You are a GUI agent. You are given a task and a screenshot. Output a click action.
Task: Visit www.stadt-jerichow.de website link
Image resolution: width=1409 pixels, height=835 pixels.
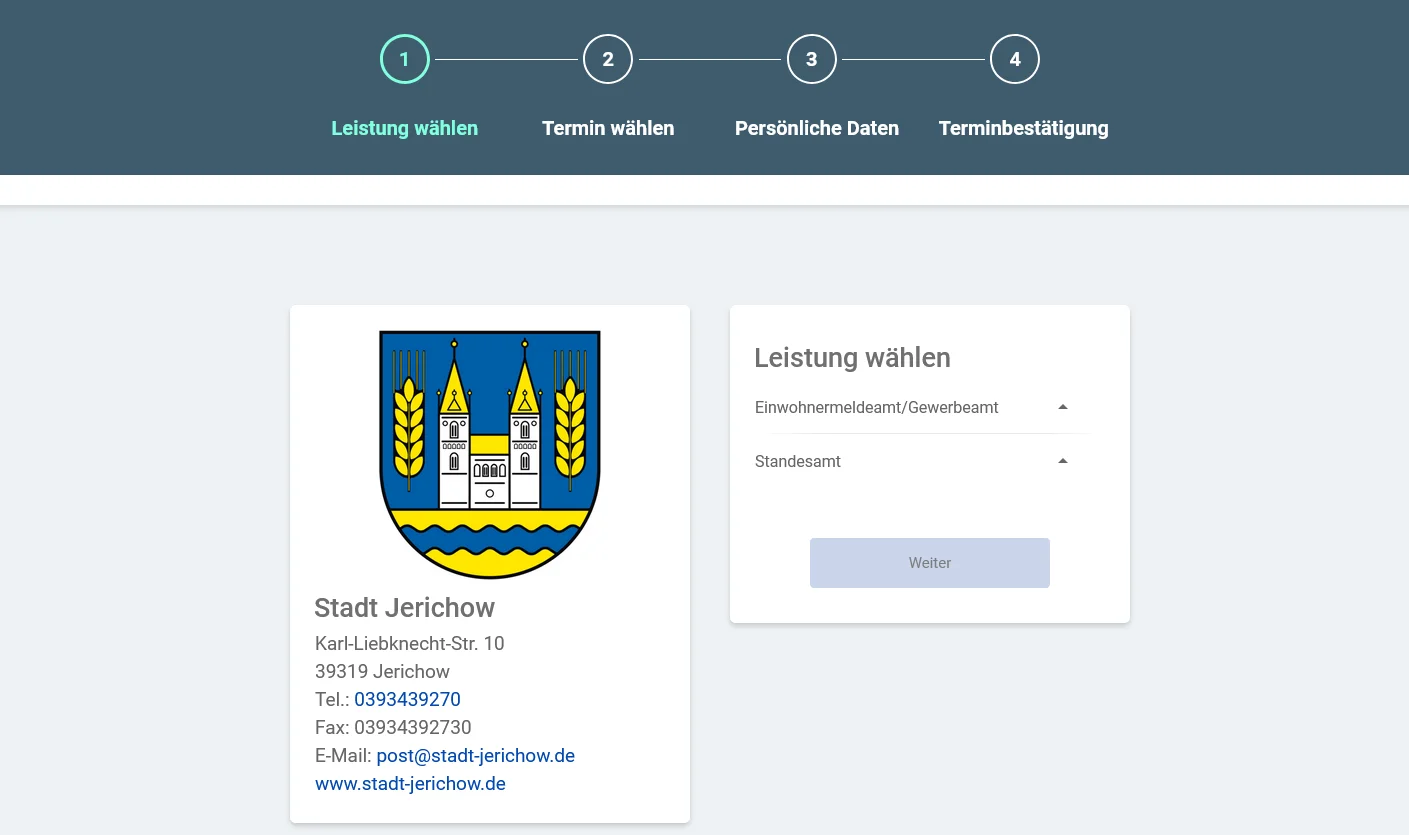click(x=410, y=783)
